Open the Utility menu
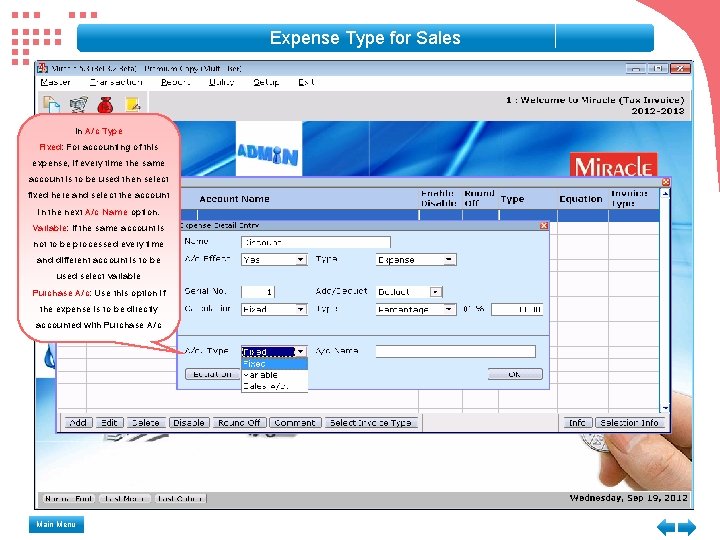Viewport: 720px width, 540px height. tap(221, 82)
